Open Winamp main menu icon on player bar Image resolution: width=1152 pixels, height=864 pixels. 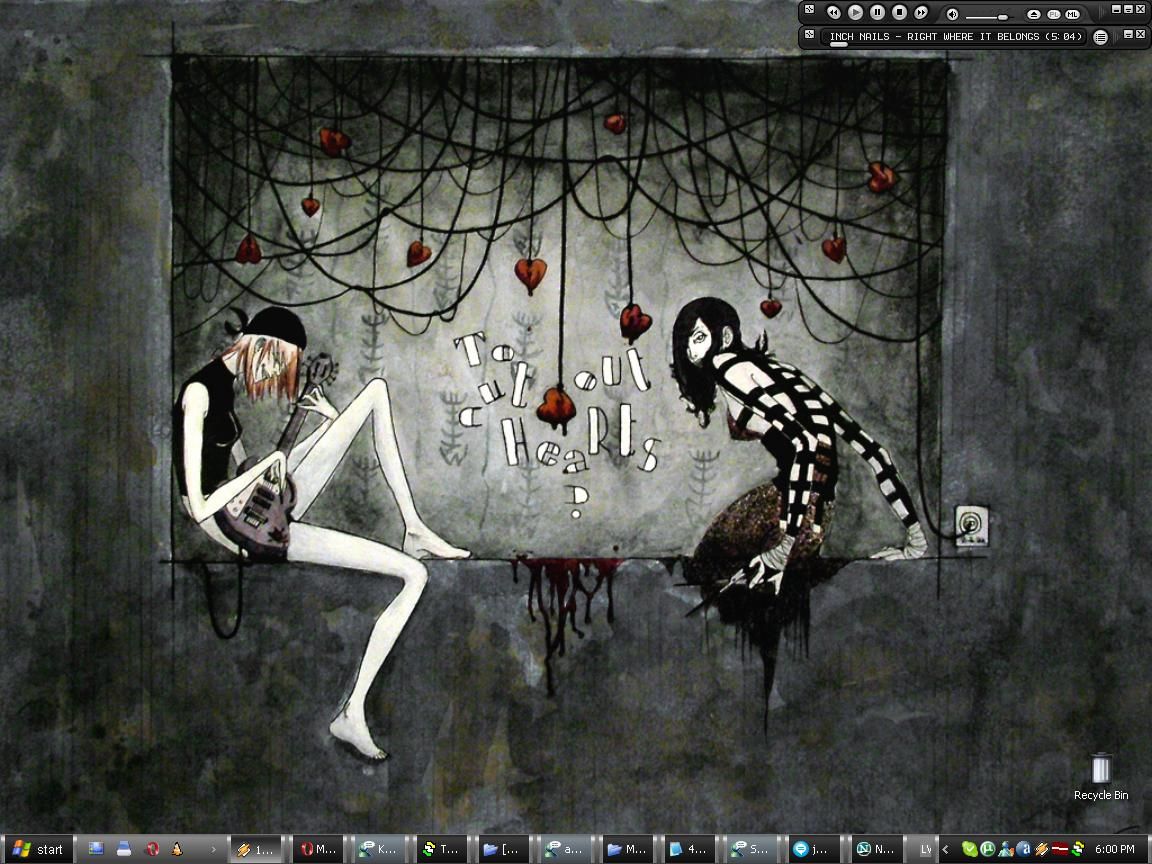pos(809,10)
